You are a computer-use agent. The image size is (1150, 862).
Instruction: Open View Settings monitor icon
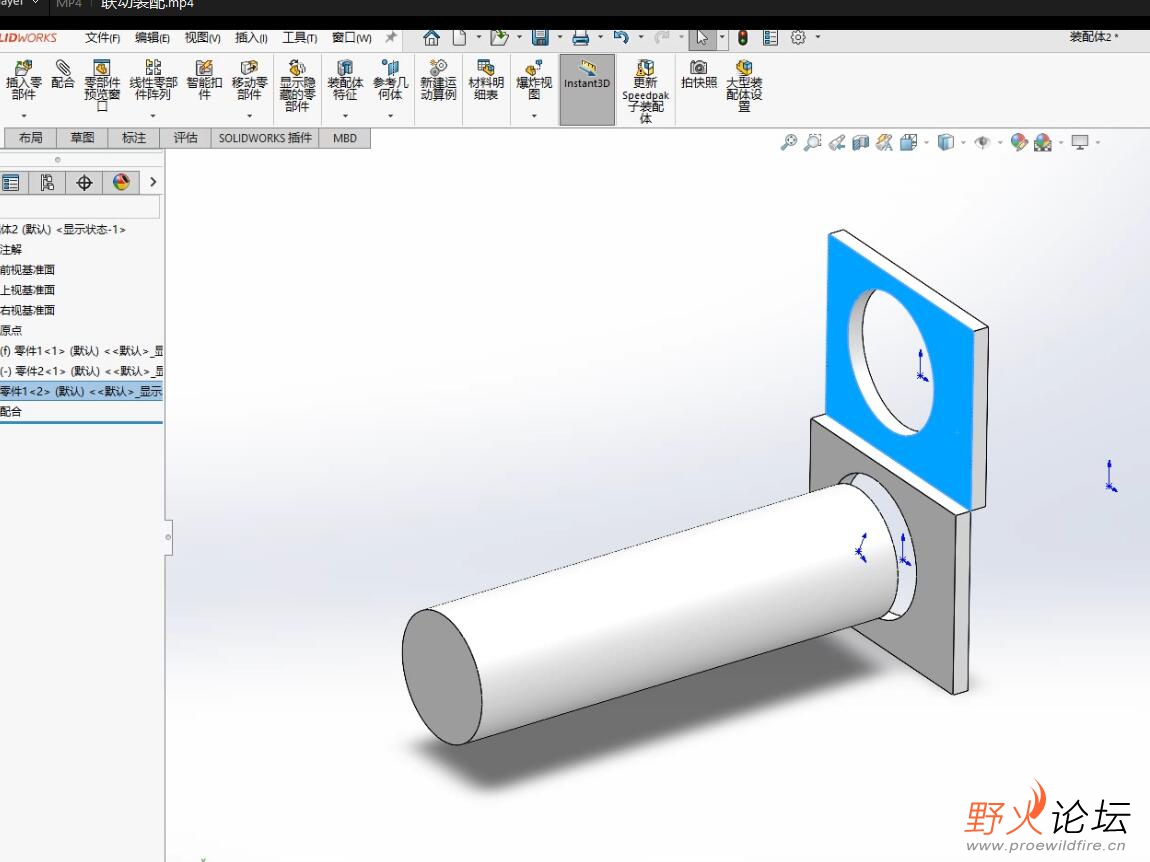pyautogui.click(x=1080, y=142)
